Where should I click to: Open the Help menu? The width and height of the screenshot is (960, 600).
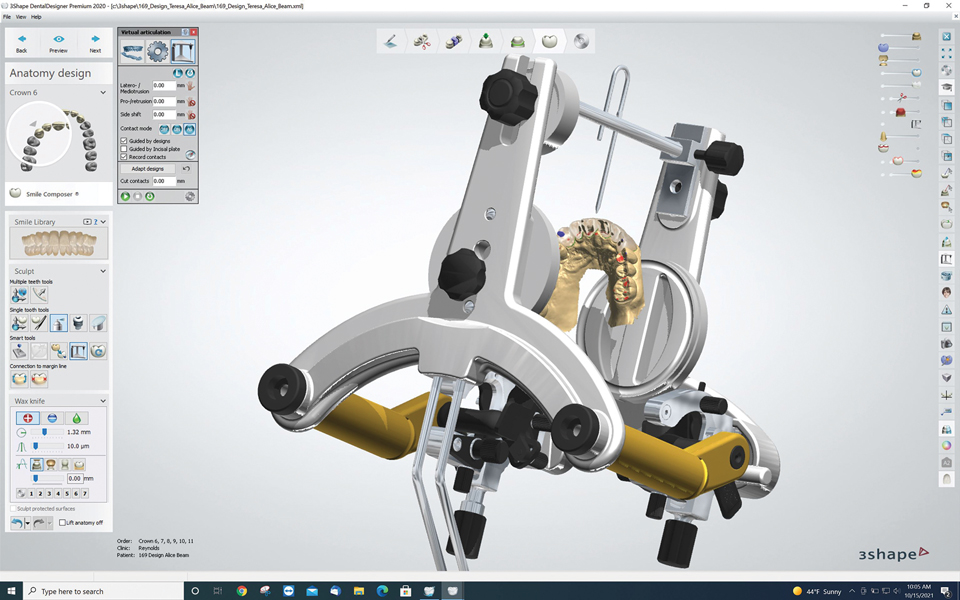[x=37, y=17]
